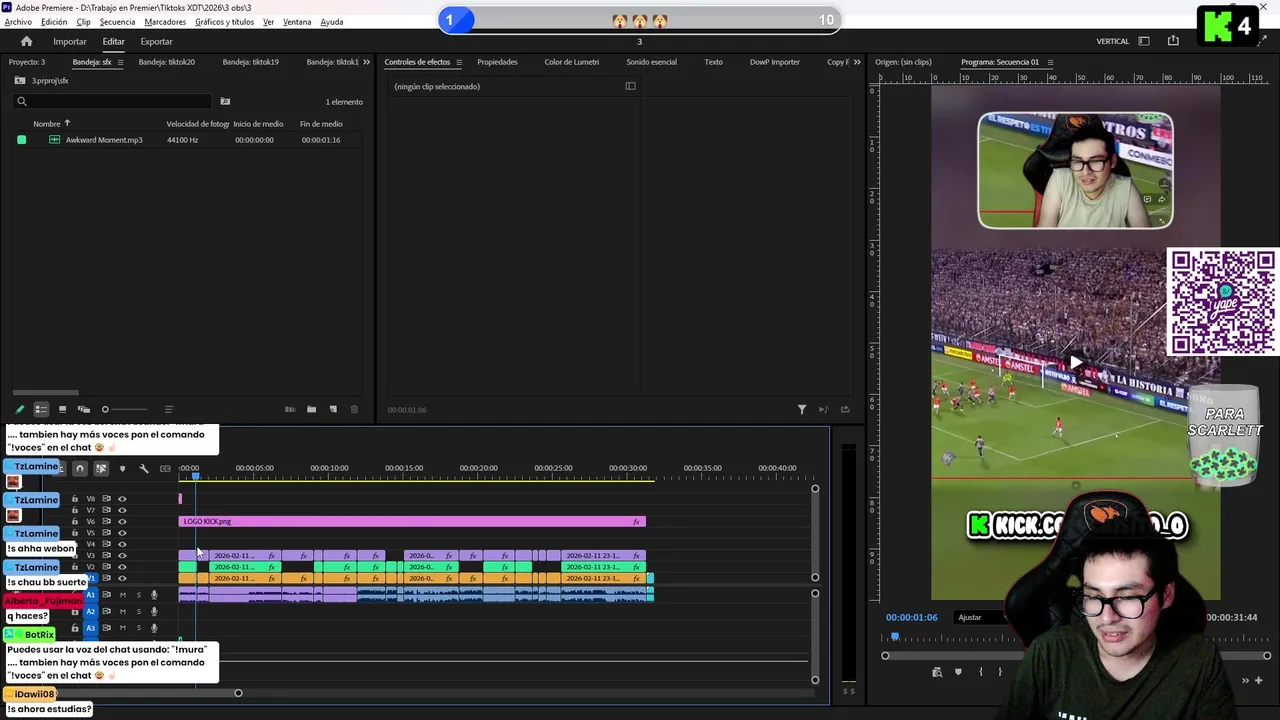This screenshot has width=1280, height=720.
Task: Click the Add Marker icon in Program Monitor
Action: coord(958,672)
